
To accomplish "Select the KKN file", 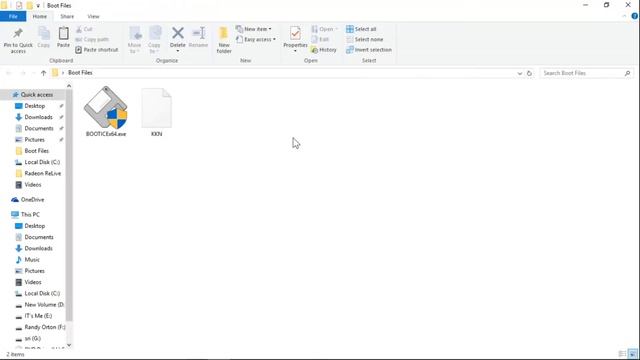I will click(156, 112).
